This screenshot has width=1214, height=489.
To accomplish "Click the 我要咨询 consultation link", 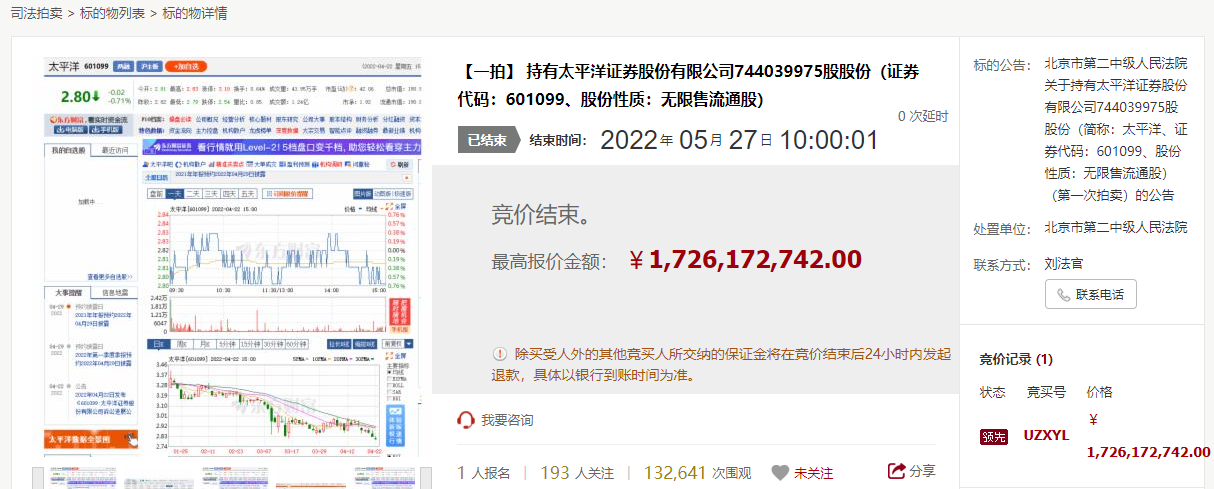I will point(507,420).
